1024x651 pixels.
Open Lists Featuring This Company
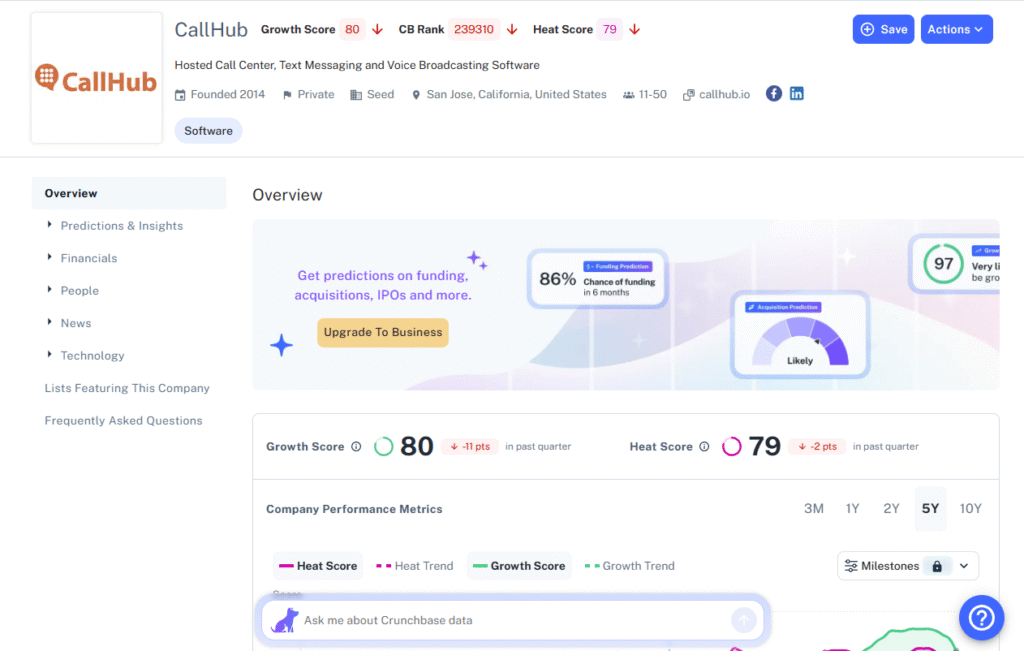(x=127, y=388)
